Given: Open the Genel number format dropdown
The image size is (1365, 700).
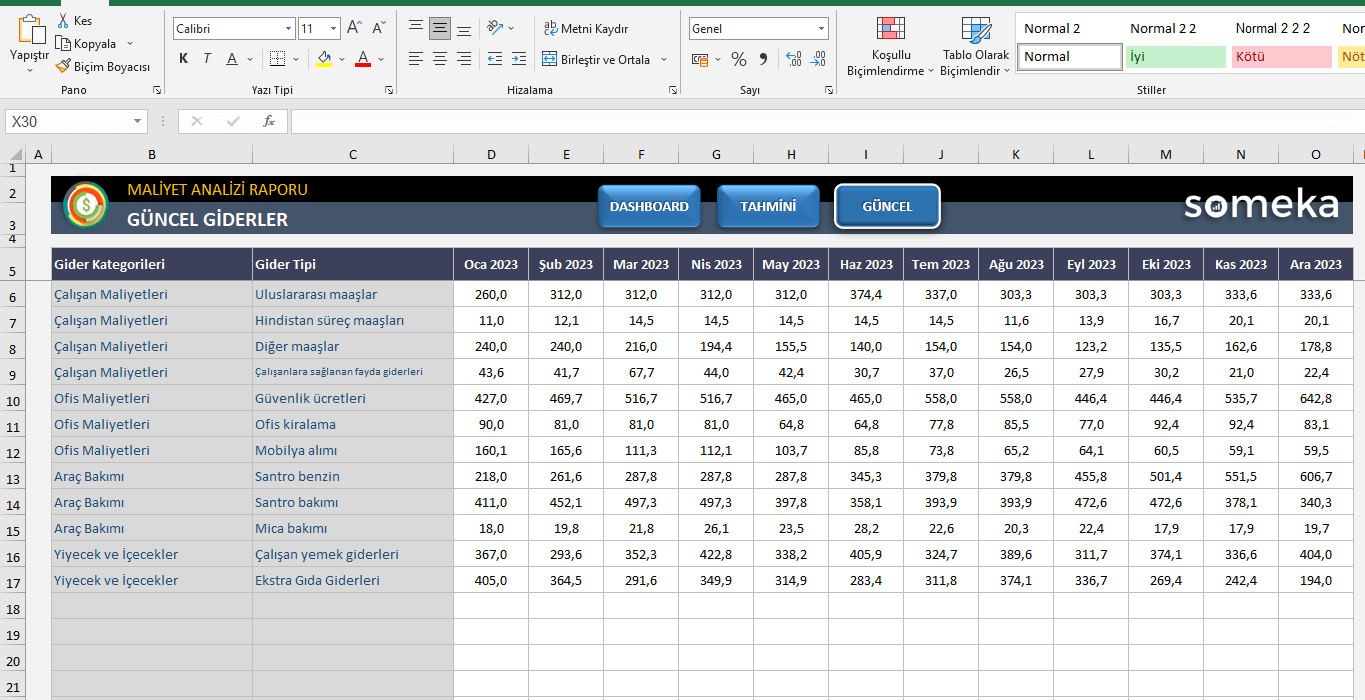Looking at the screenshot, I should pyautogui.click(x=821, y=29).
